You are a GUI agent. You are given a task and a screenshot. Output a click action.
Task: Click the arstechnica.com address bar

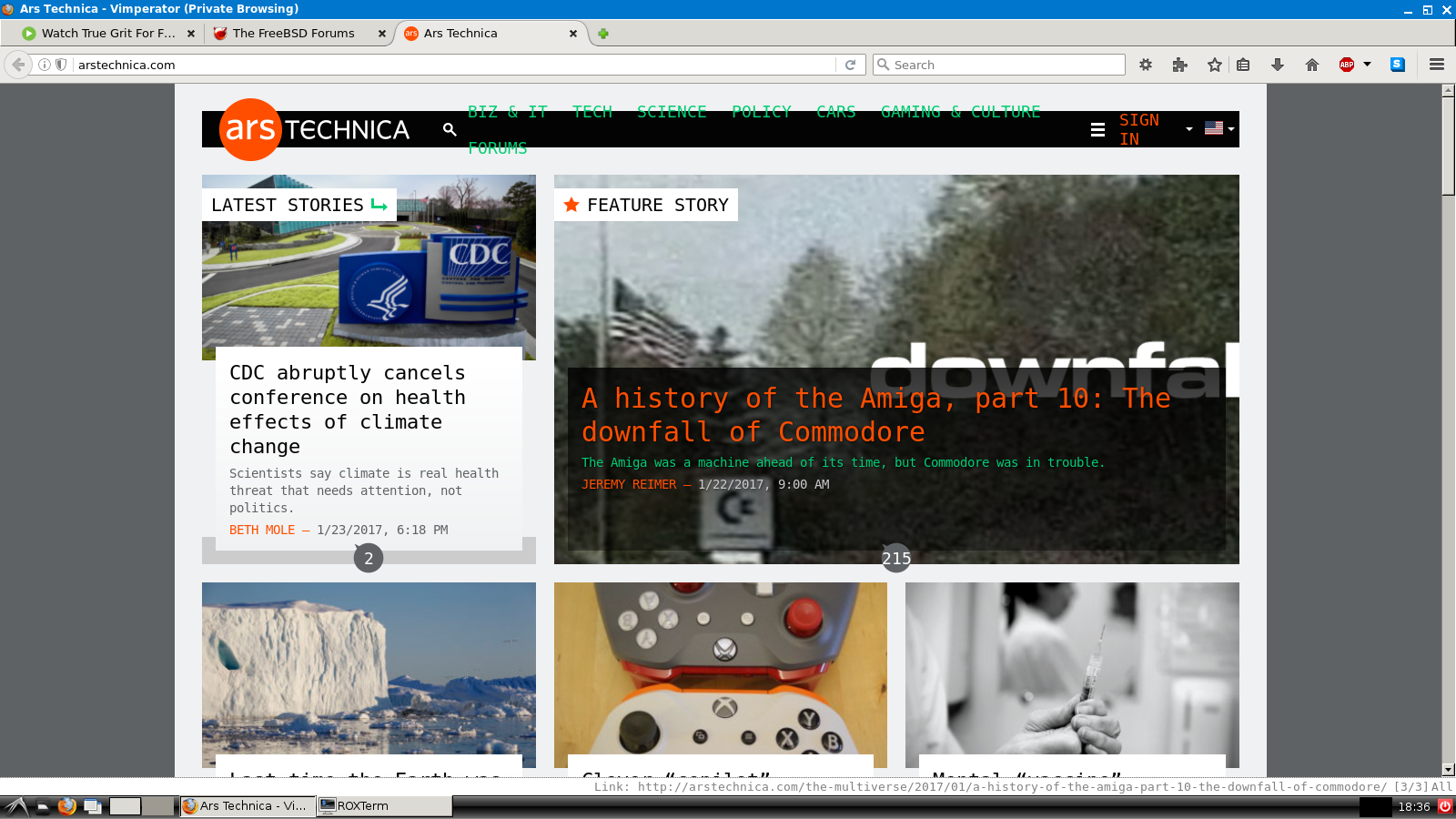pos(455,65)
